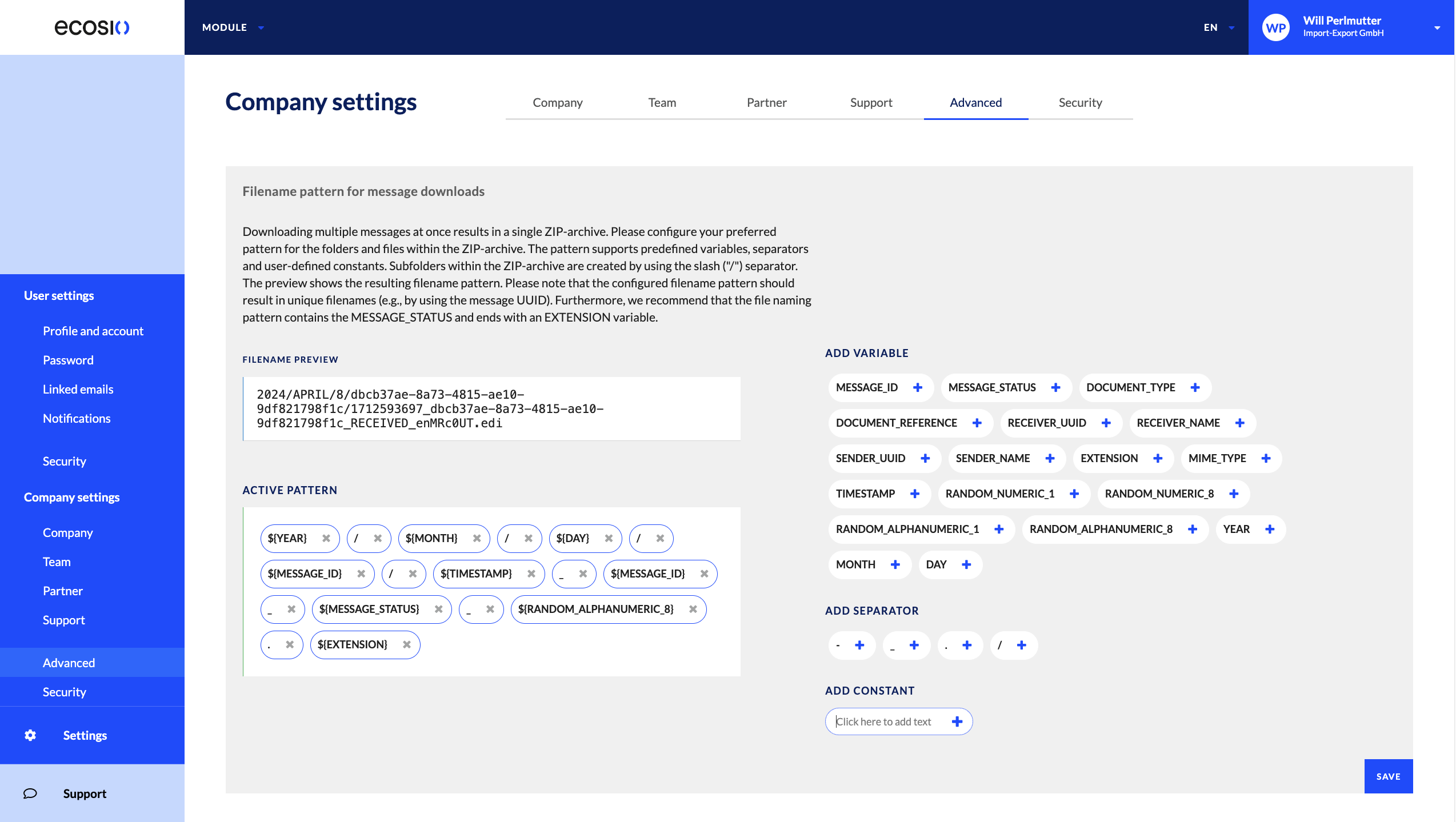Click the filename preview box
Image resolution: width=1456 pixels, height=822 pixels.
coord(492,408)
